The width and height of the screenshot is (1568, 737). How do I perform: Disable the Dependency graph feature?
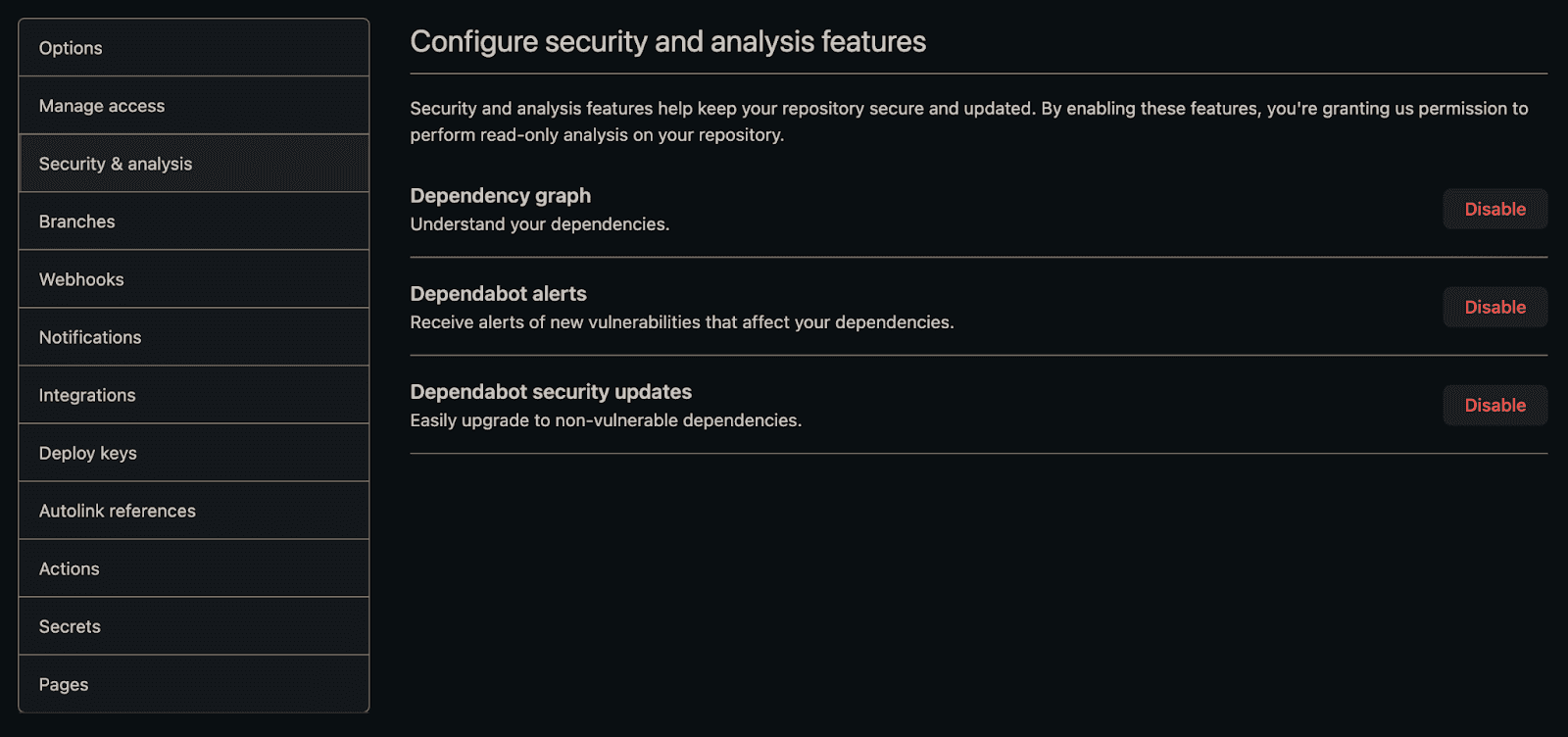click(x=1494, y=209)
